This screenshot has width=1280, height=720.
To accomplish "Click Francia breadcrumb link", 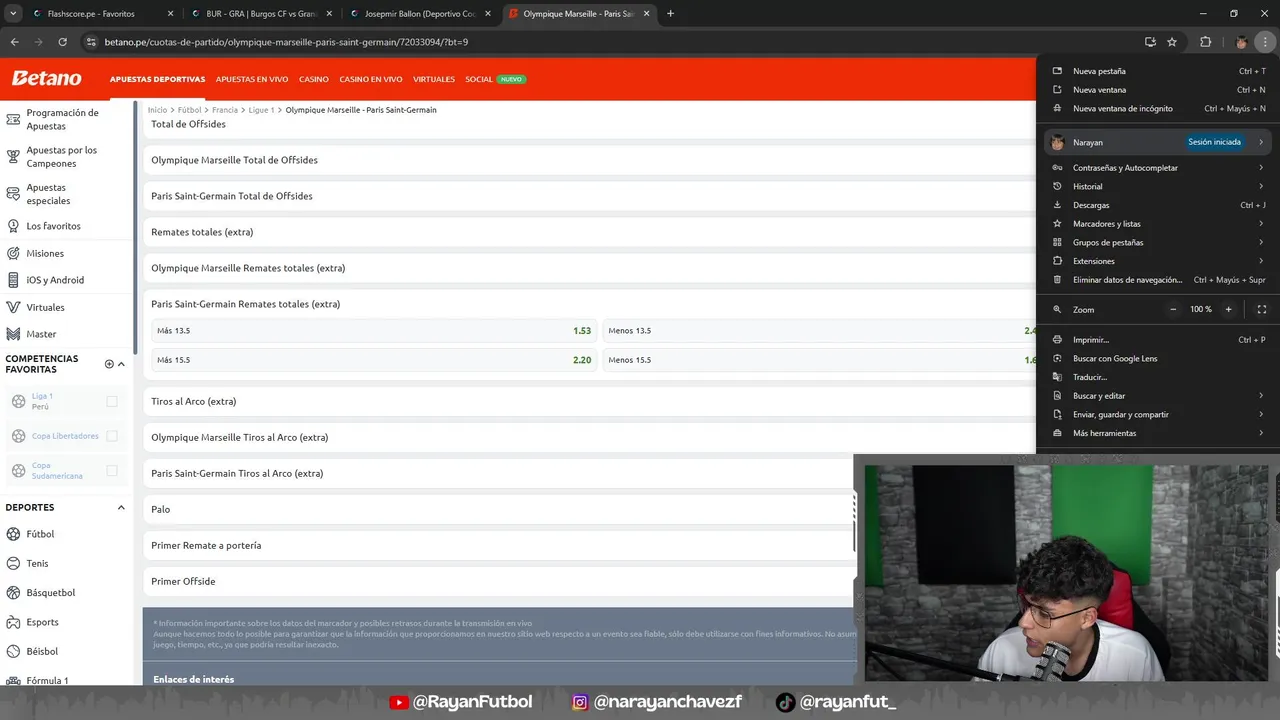I will [x=225, y=110].
